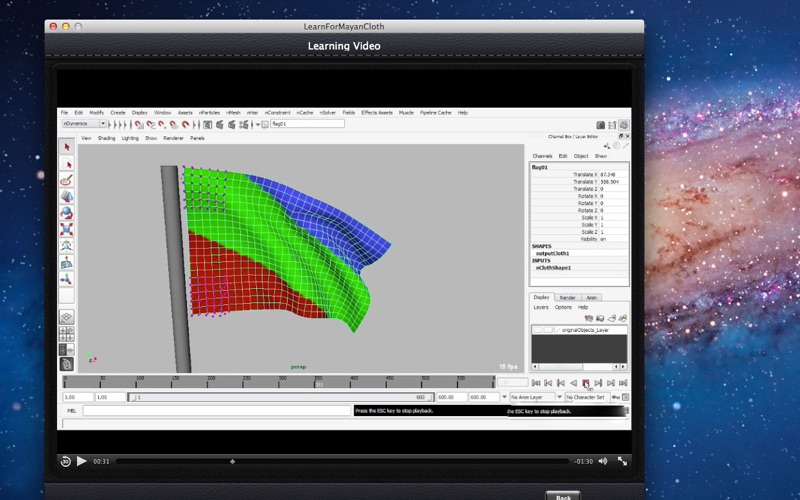Click the Maya range slider bar
The height and width of the screenshot is (500, 800).
click(281, 397)
